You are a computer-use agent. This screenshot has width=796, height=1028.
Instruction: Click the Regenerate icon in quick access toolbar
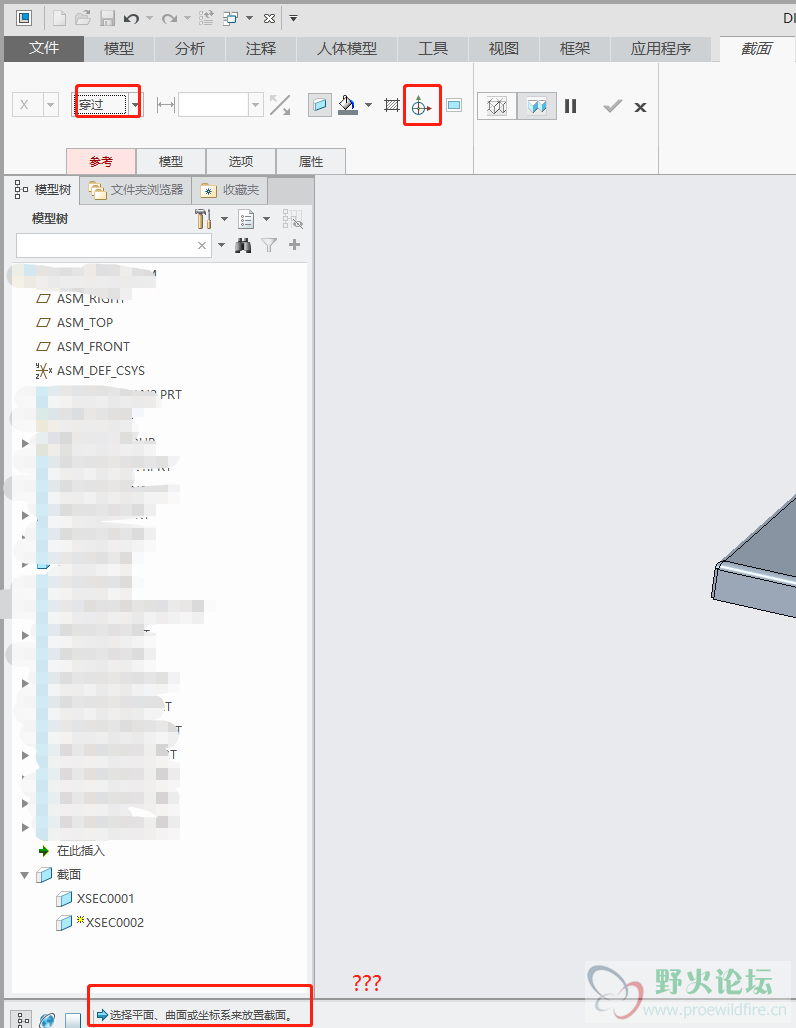click(206, 18)
